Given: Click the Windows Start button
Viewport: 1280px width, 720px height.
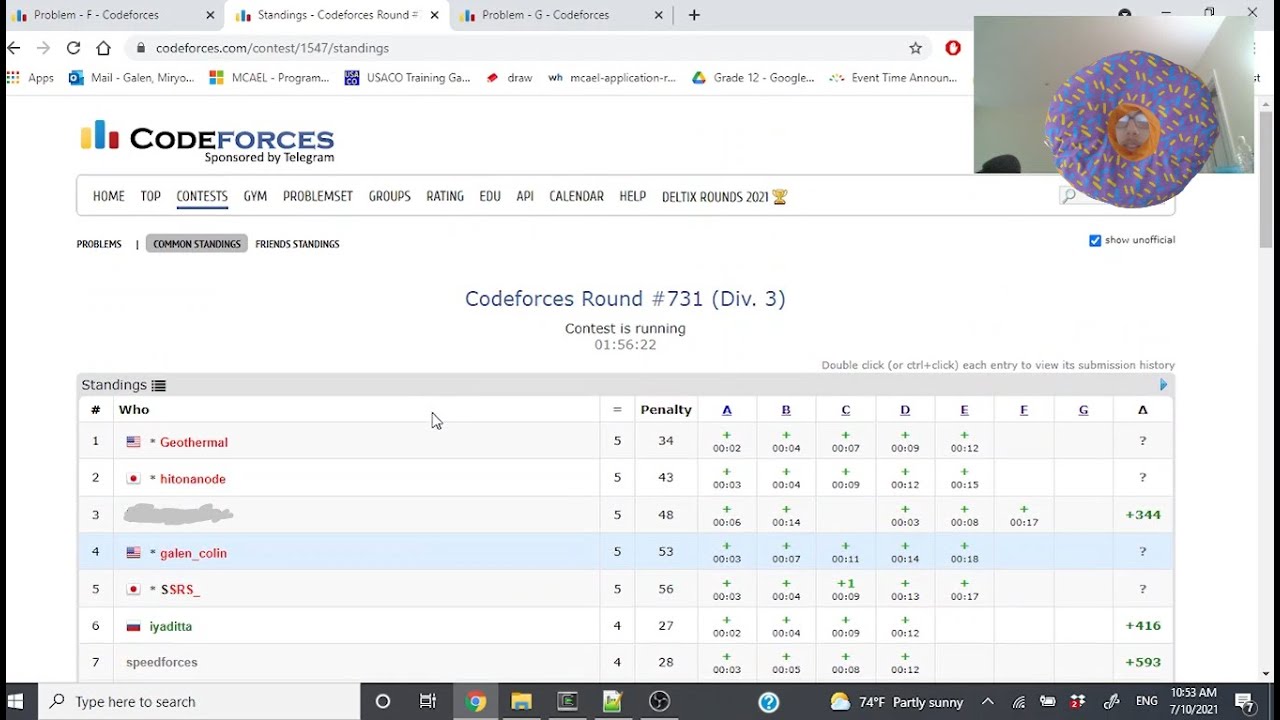Looking at the screenshot, I should click(x=18, y=701).
